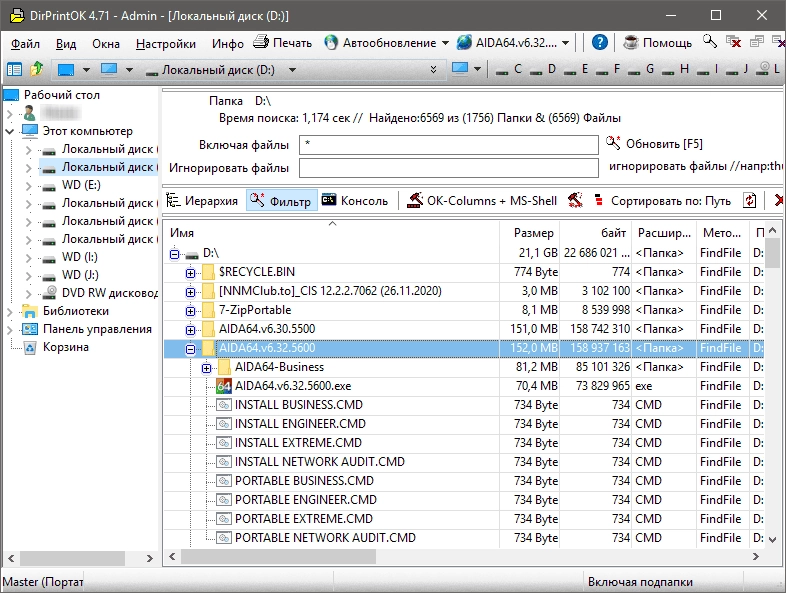Click the folder up arrow icon
Screen dimensions: 786x593
37,69
